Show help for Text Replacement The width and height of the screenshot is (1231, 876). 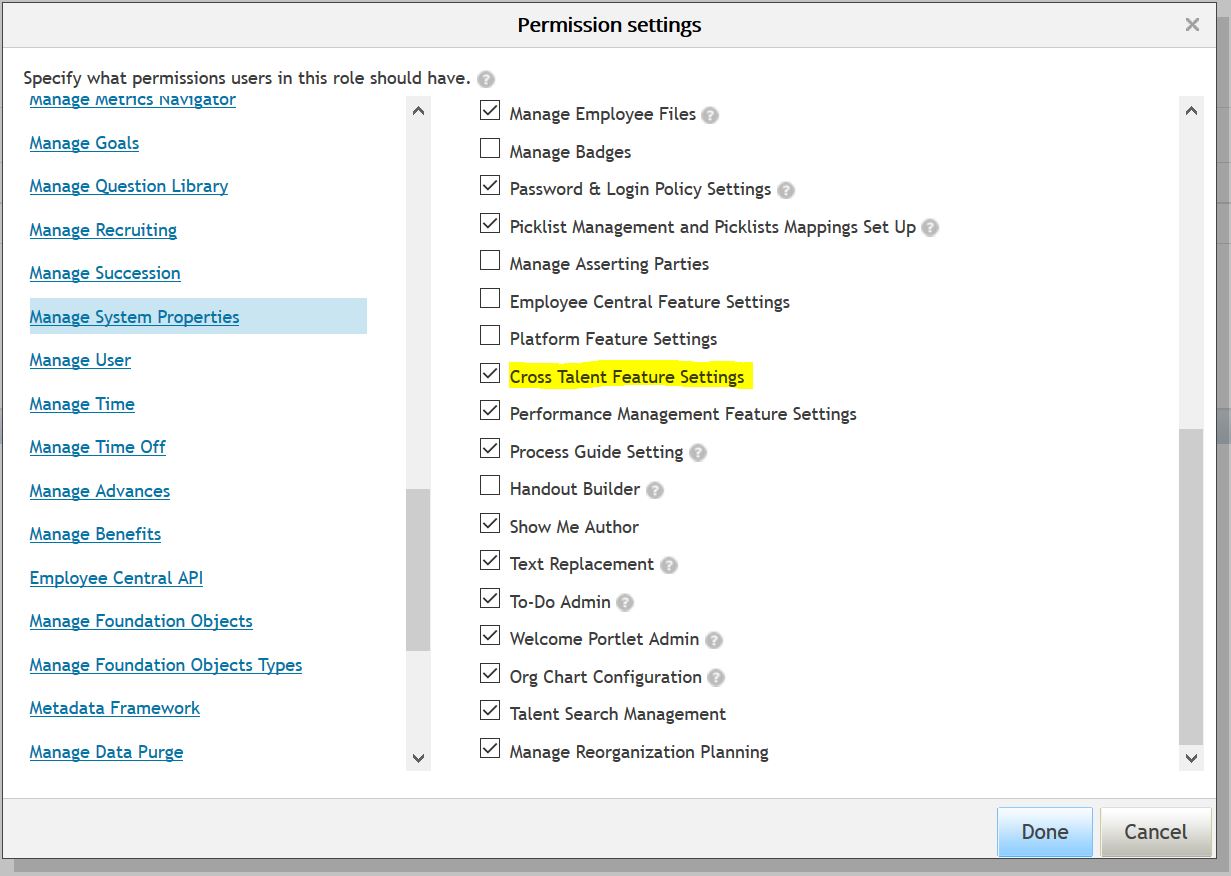tap(669, 565)
